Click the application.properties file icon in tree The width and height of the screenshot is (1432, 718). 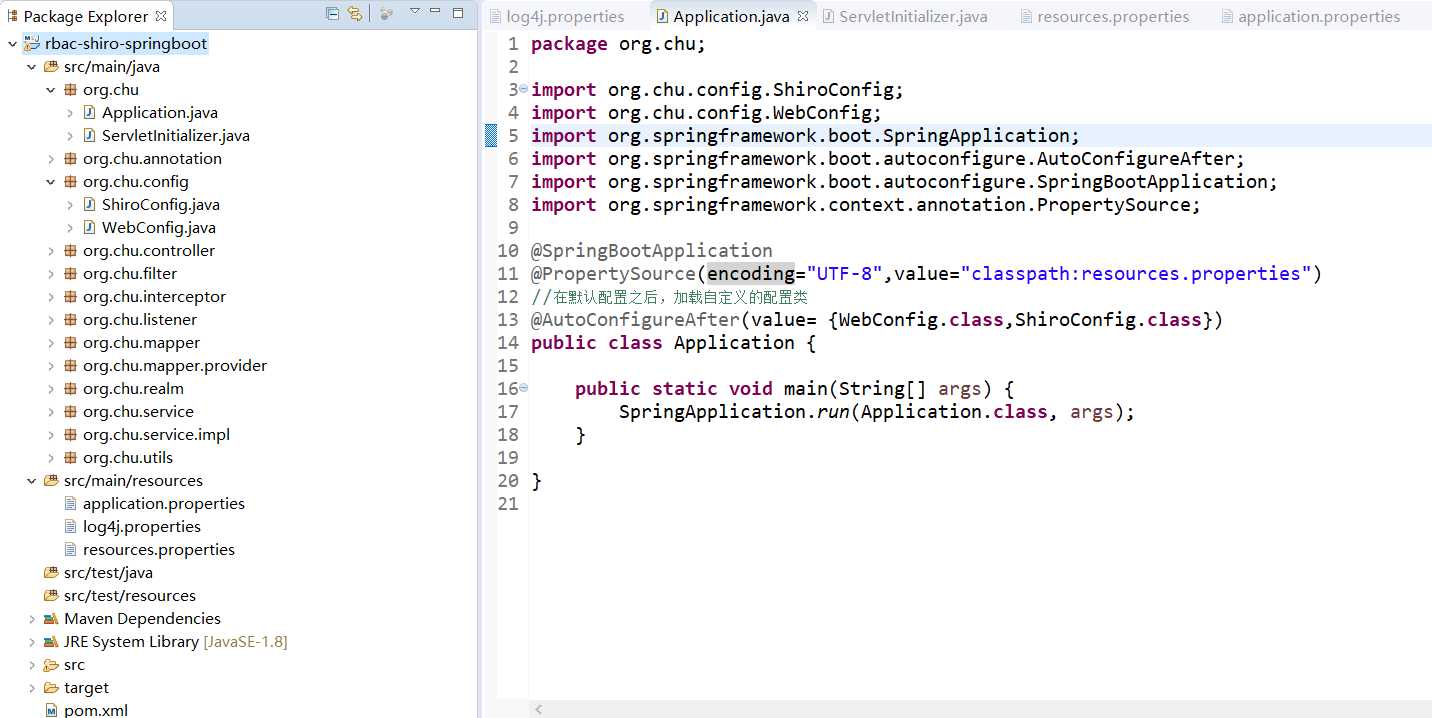(70, 504)
